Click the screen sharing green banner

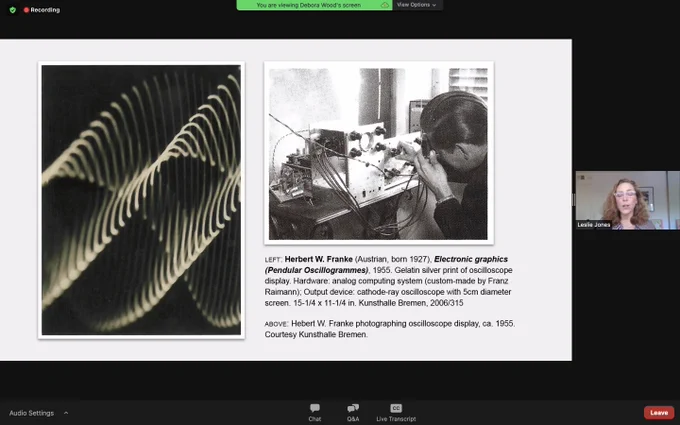(x=314, y=5)
